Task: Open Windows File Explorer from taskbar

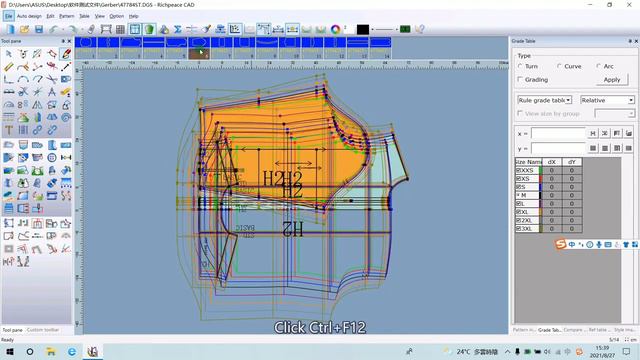Action: 51,351
